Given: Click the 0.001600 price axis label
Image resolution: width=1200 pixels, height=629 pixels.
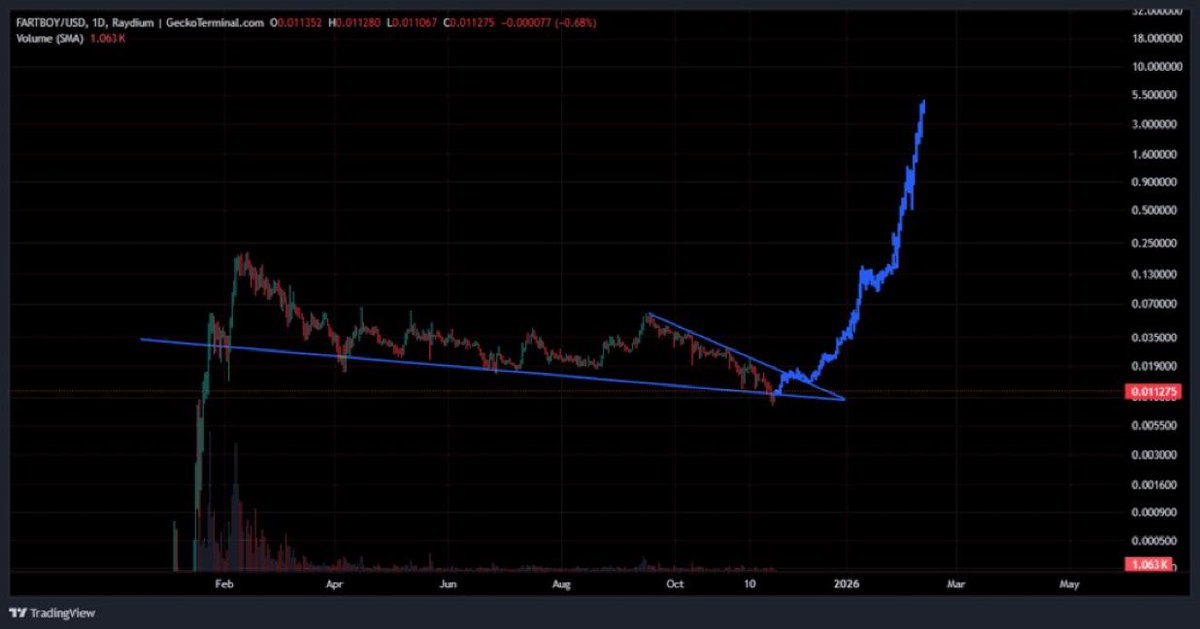Looking at the screenshot, I should tap(1154, 484).
